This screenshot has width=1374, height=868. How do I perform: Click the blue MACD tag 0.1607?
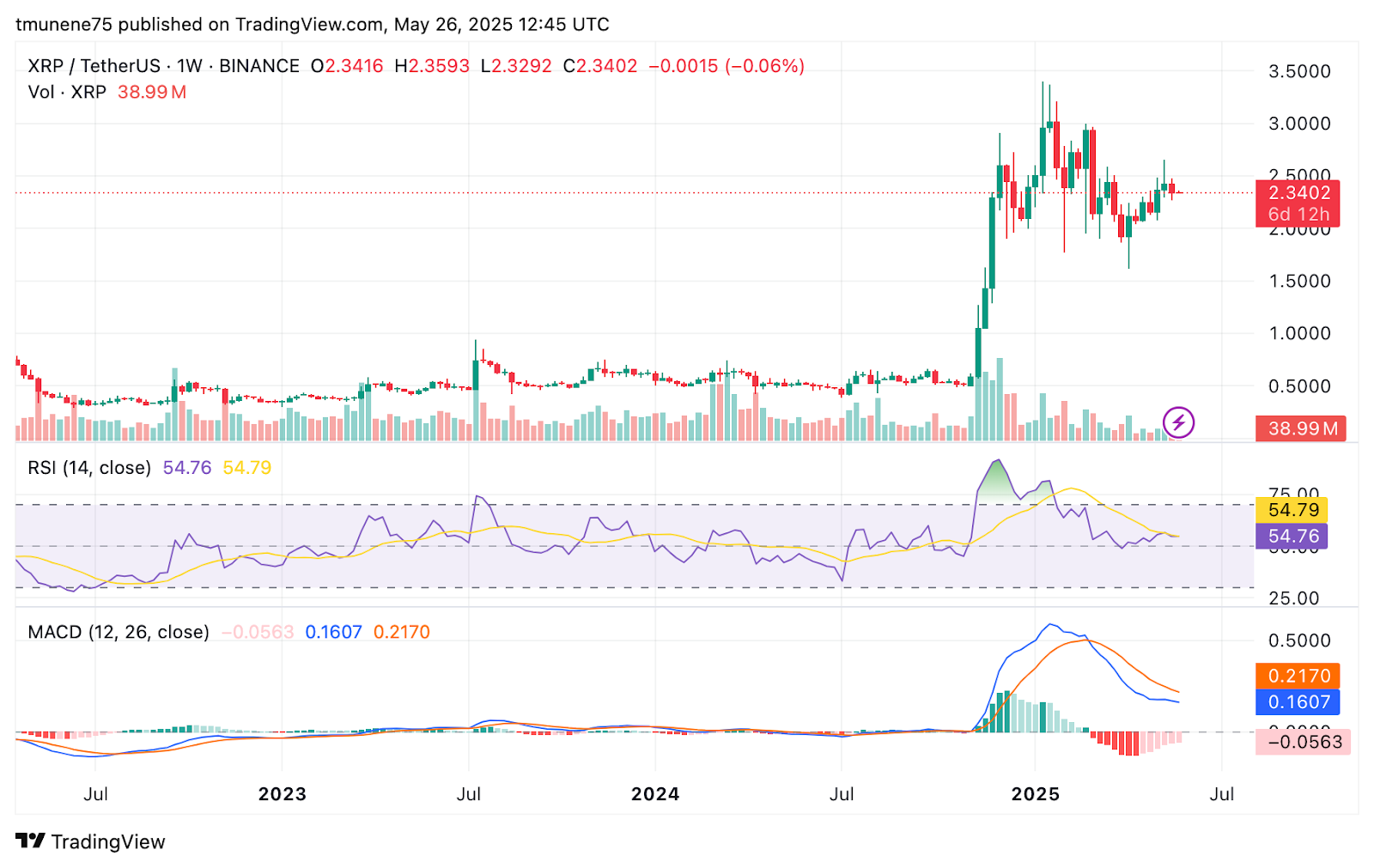pyautogui.click(x=1298, y=702)
